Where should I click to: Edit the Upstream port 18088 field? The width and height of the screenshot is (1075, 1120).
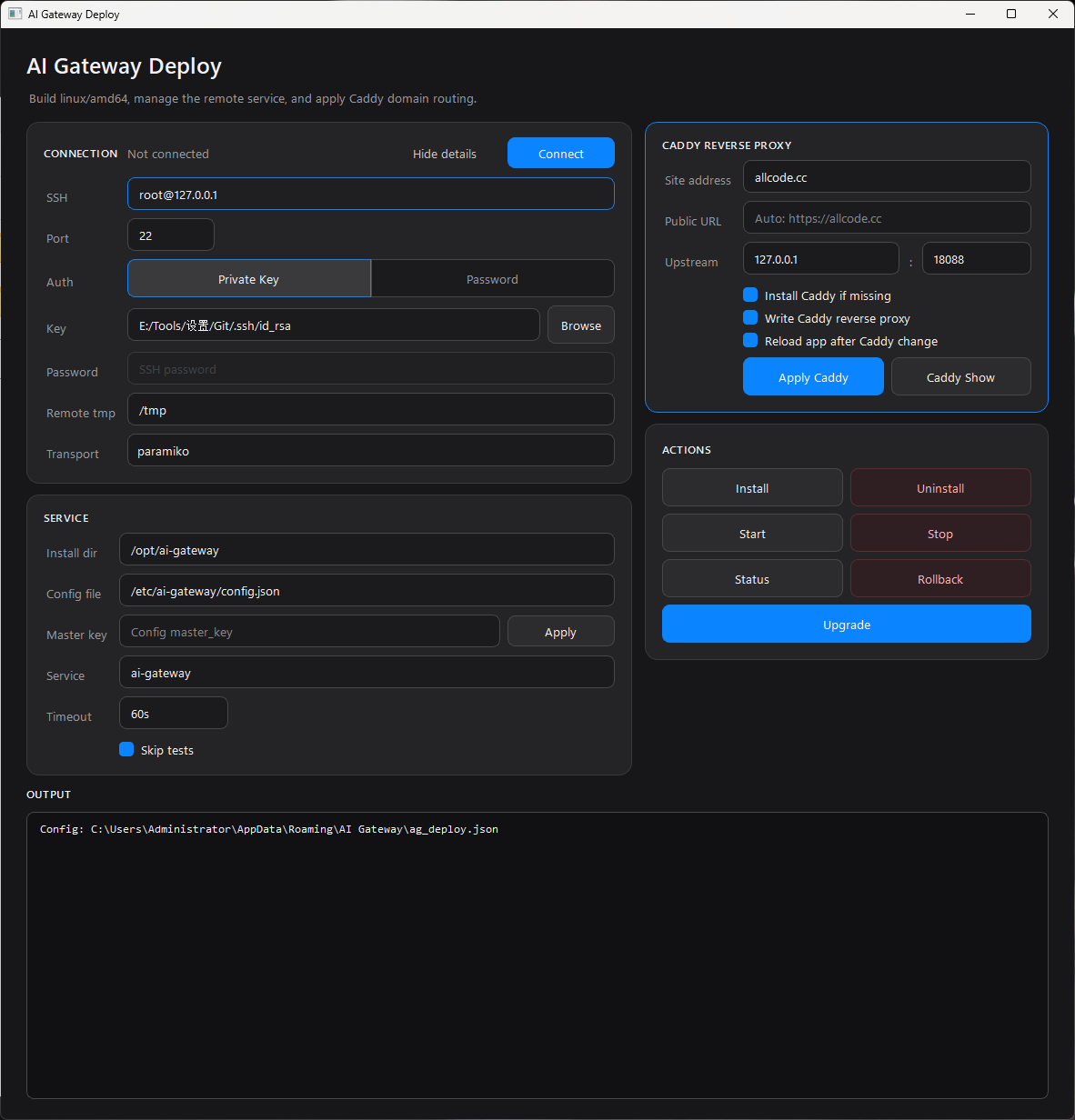pyautogui.click(x=977, y=258)
